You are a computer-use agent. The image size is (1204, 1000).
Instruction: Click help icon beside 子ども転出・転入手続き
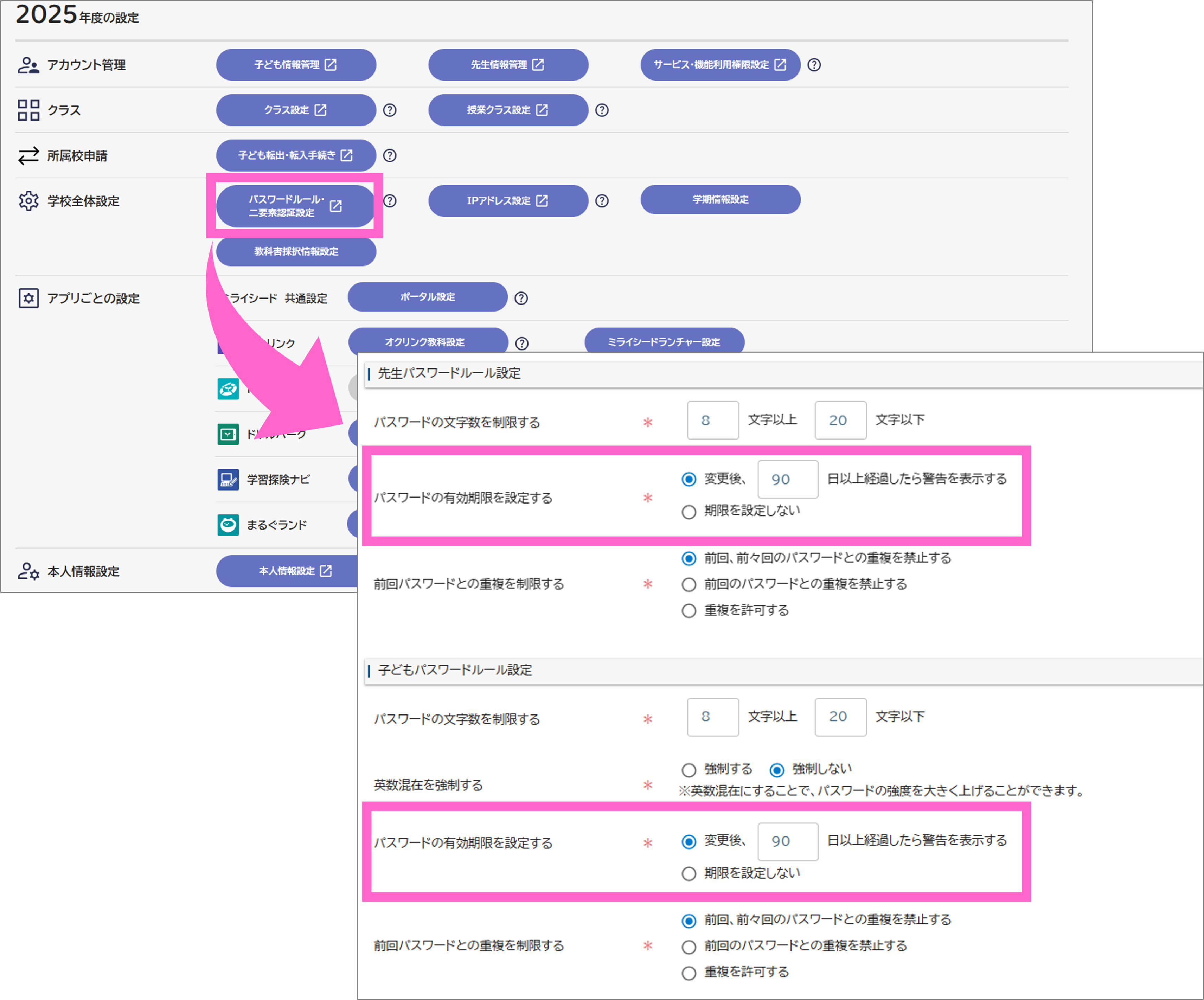click(x=390, y=155)
